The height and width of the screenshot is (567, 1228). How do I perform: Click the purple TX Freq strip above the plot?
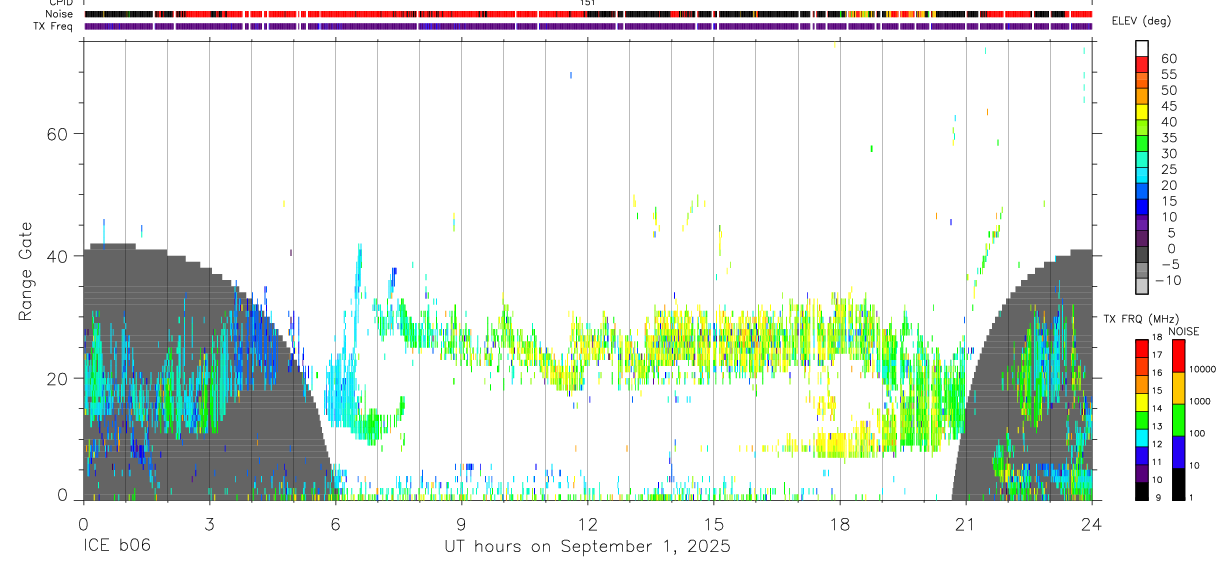[x=588, y=26]
